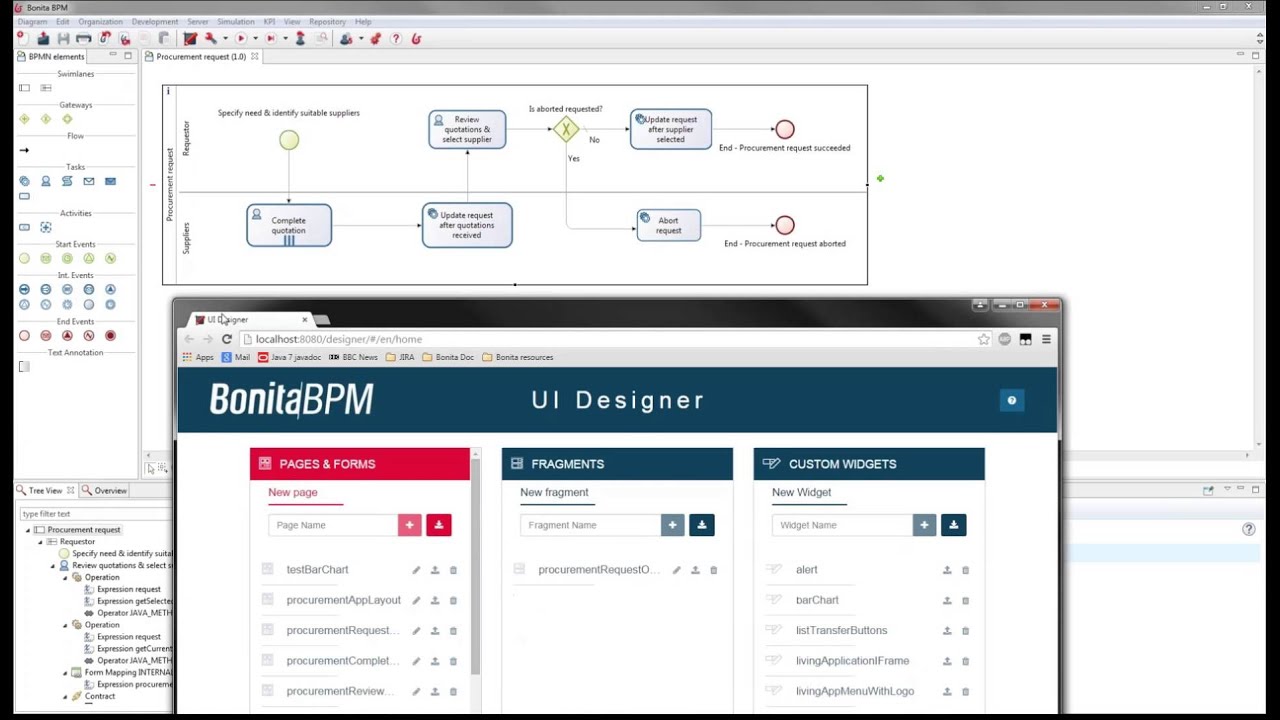Screen dimensions: 1280x720
Task: Select the Text Annotation palette icon
Action: [x=24, y=366]
